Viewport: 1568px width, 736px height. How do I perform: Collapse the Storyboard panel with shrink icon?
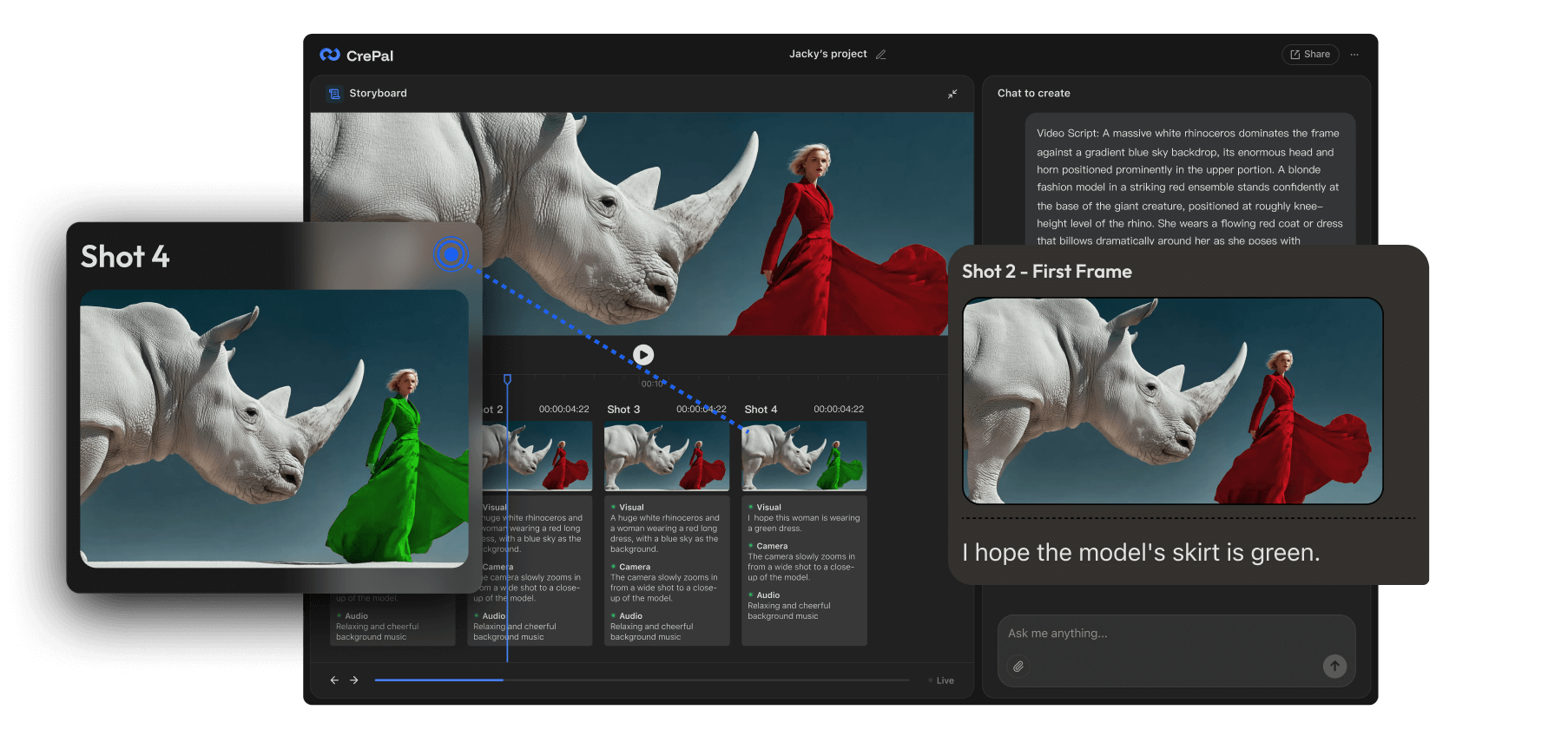click(952, 94)
